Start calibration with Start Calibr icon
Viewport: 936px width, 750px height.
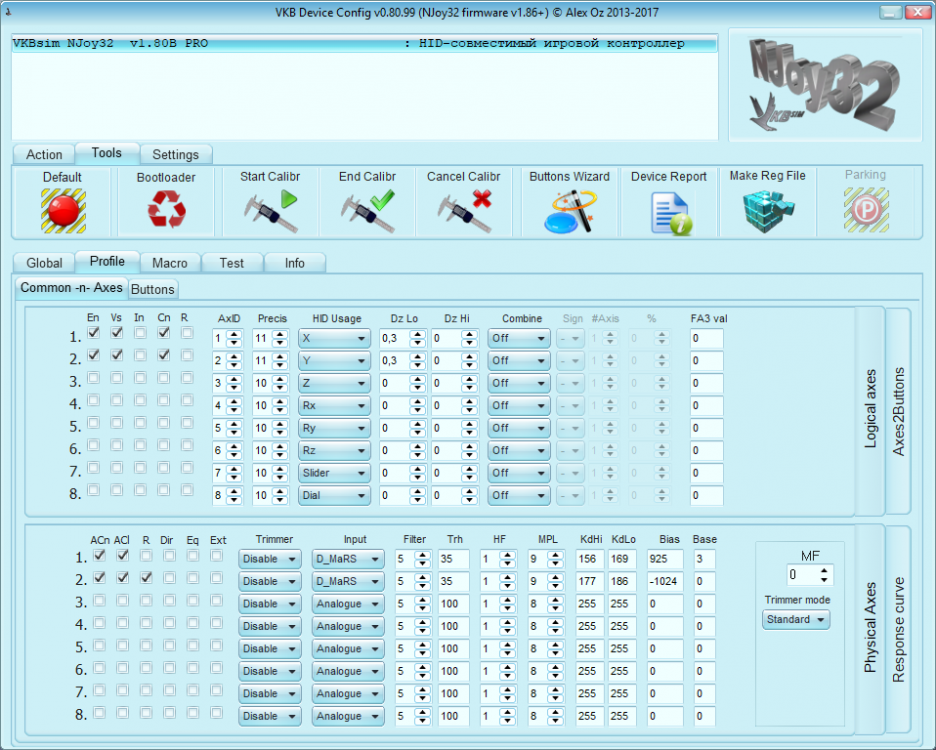(268, 211)
